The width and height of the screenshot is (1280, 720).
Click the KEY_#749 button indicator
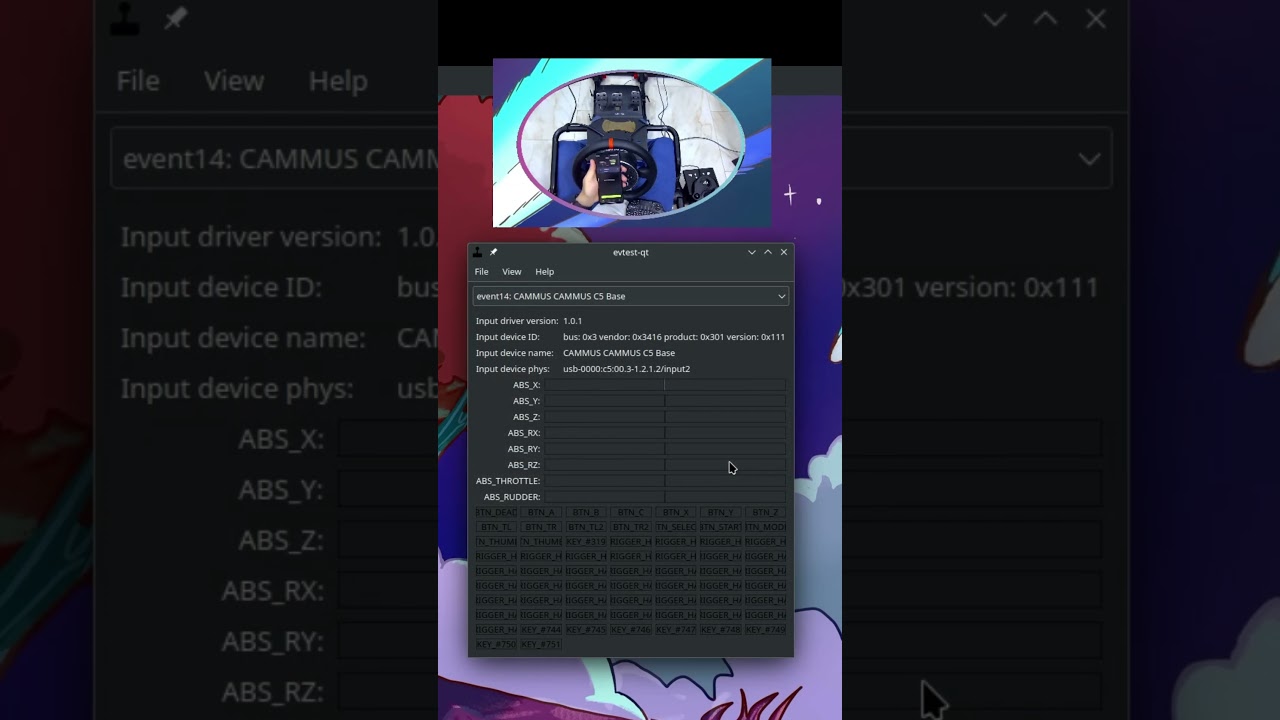point(766,630)
